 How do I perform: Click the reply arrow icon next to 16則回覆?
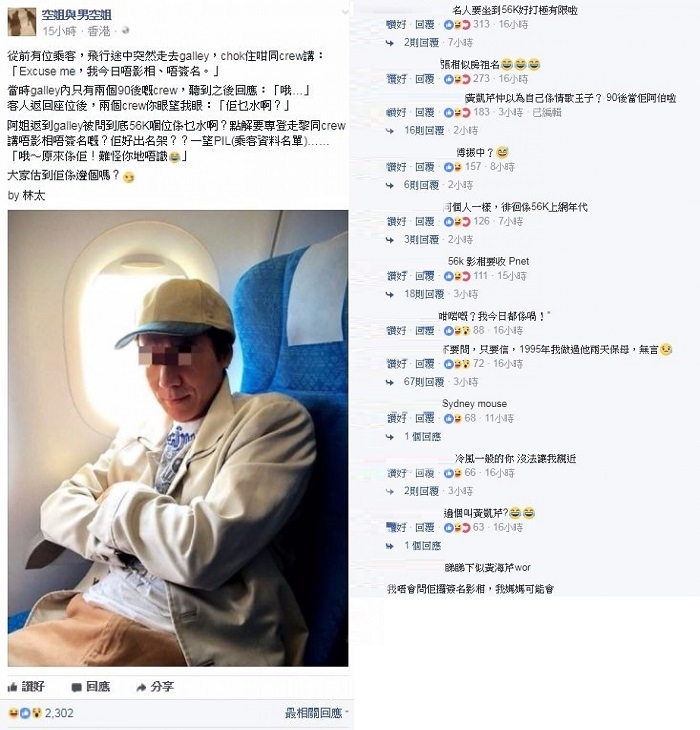coord(390,131)
